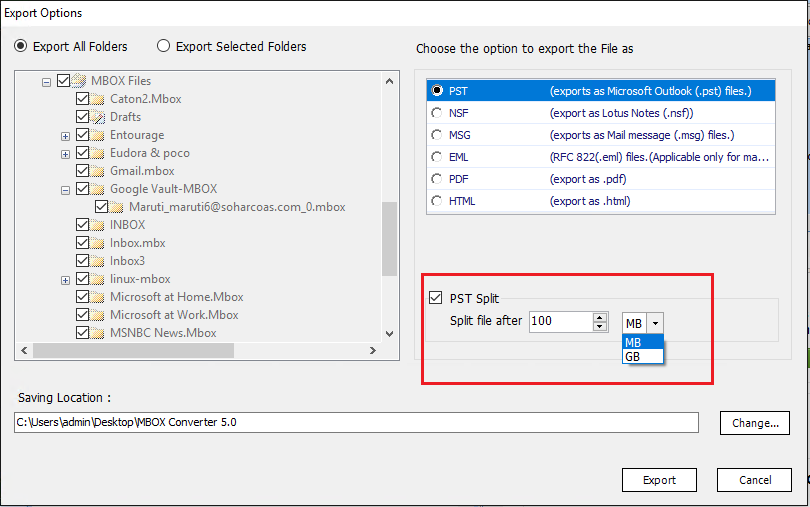Increase split size with up spinner arrow
This screenshot has height=507, width=810.
tap(600, 317)
